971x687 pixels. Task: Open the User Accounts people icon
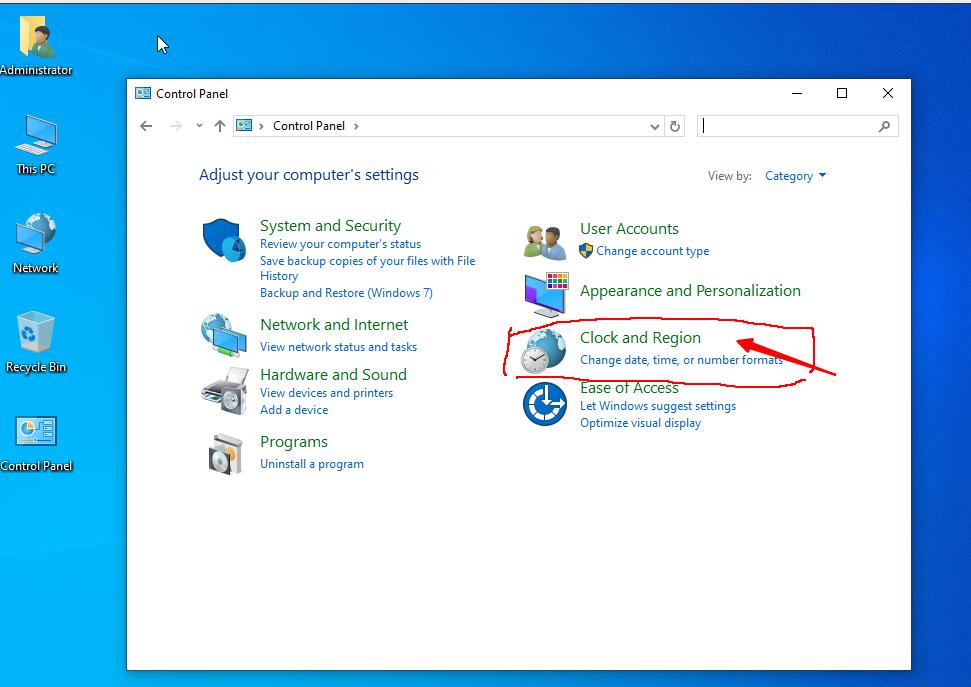click(544, 242)
